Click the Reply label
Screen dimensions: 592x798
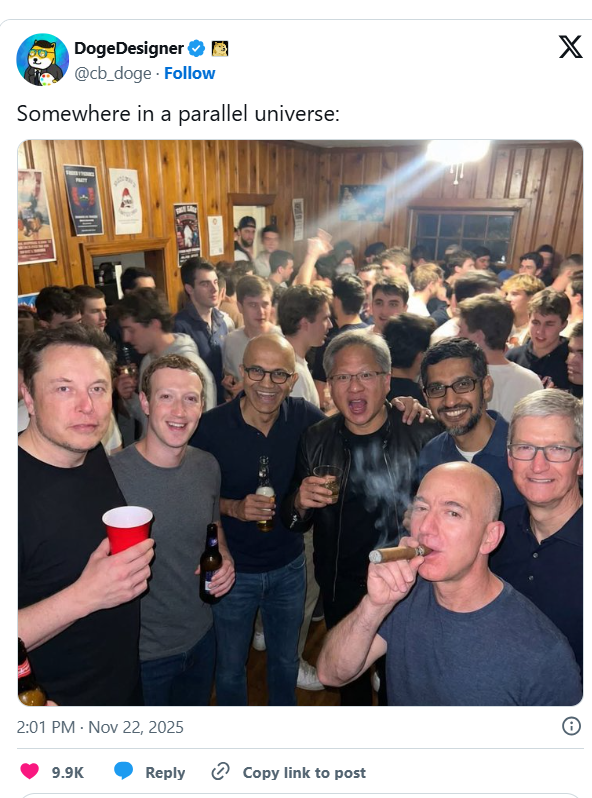pyautogui.click(x=165, y=773)
